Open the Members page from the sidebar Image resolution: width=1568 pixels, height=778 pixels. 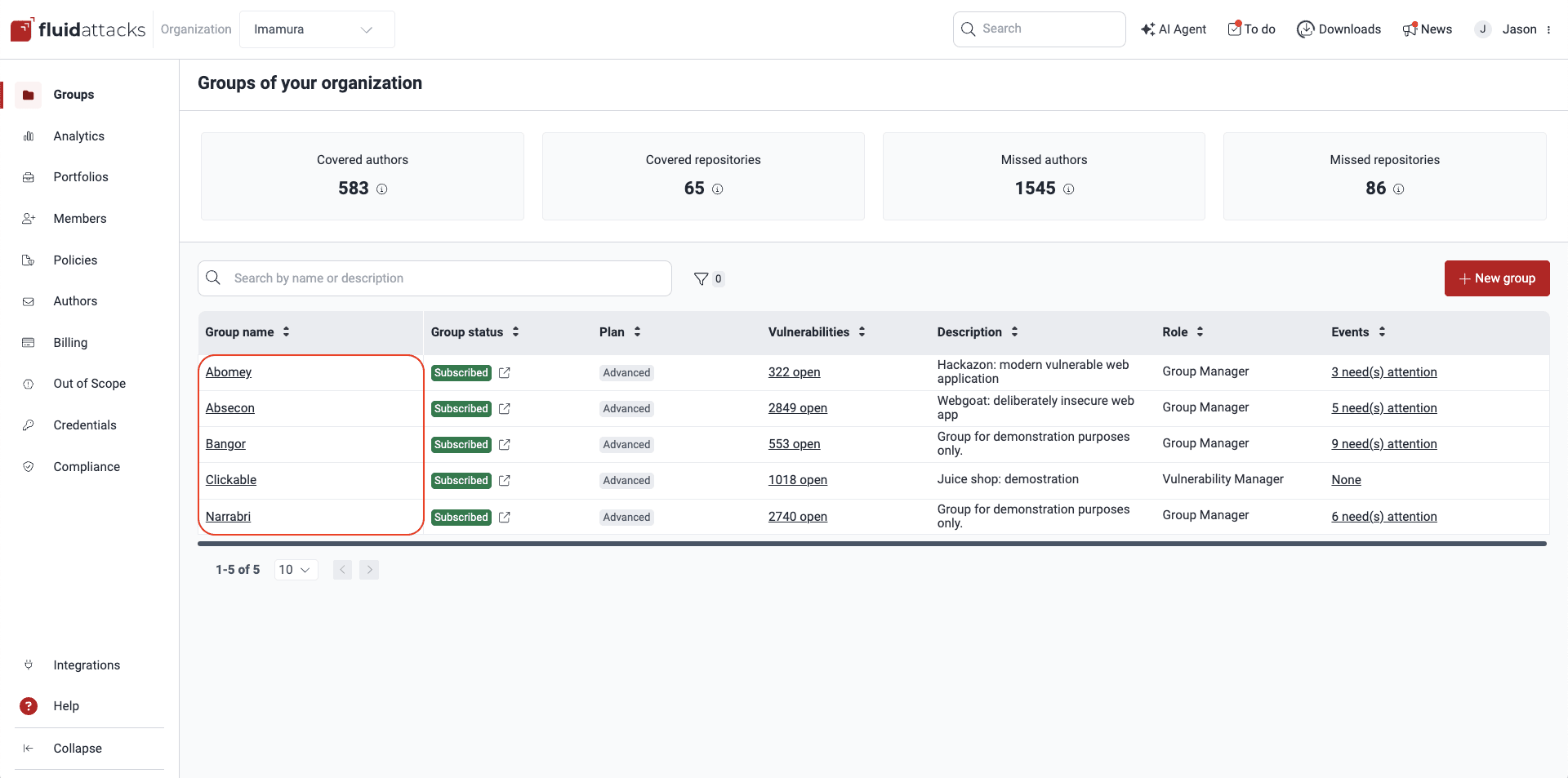click(x=79, y=219)
